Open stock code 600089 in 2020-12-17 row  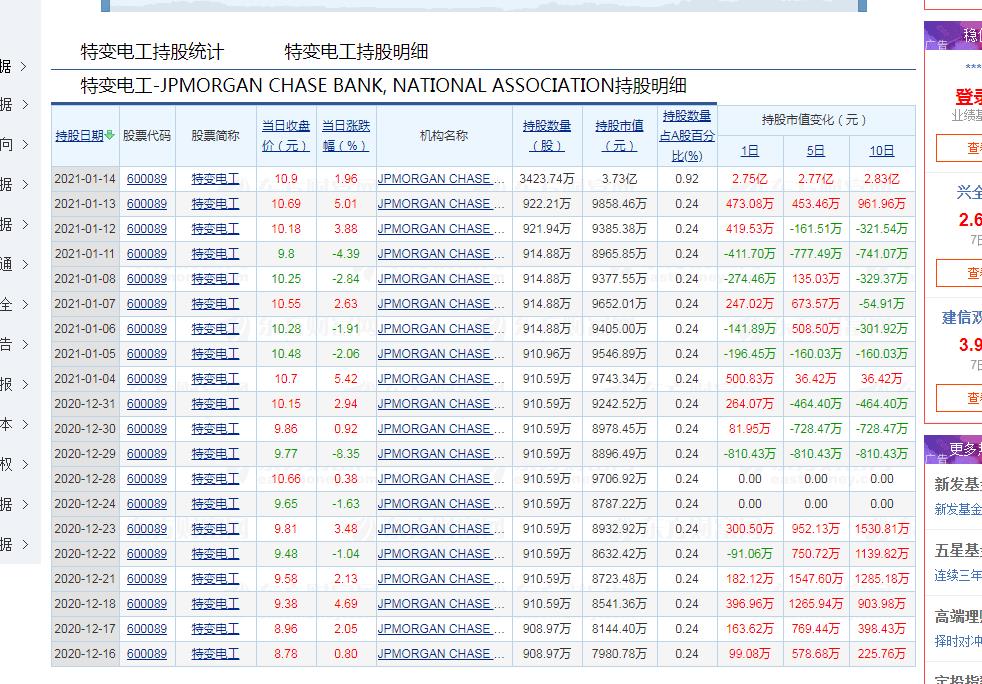[x=147, y=630]
